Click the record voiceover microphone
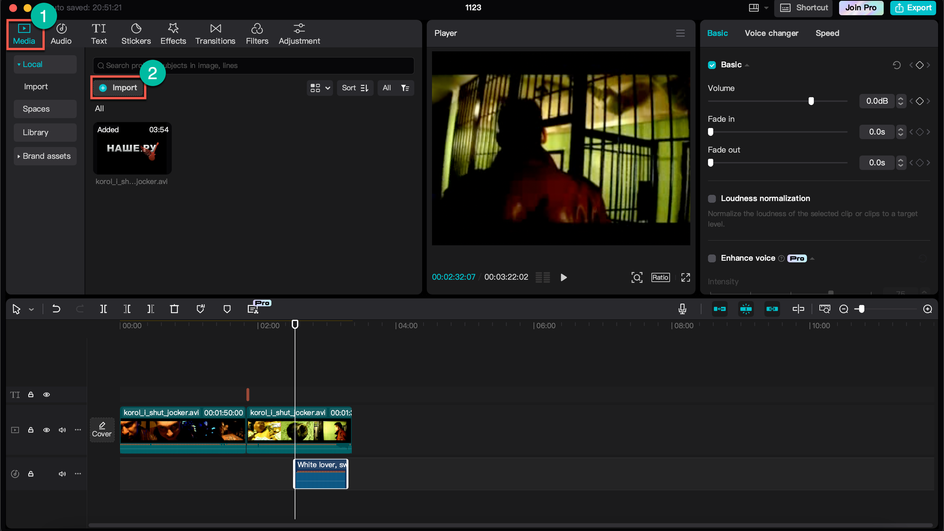The image size is (944, 531). coord(682,309)
